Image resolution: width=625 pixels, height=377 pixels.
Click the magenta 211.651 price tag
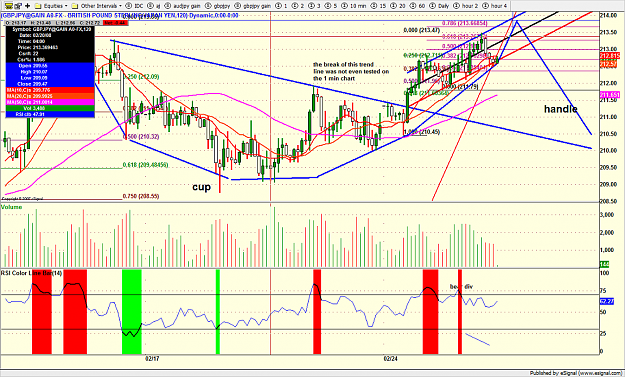[x=610, y=94]
